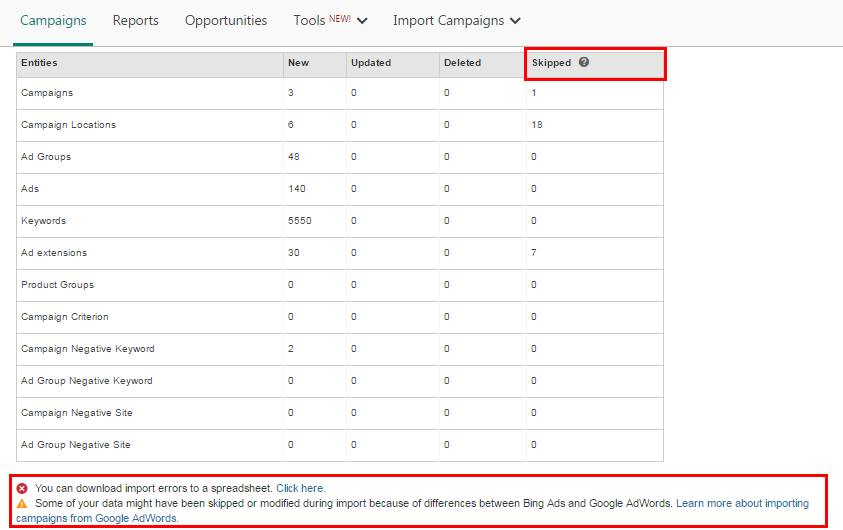
Task: Go to the Opportunities tab
Action: [x=226, y=20]
